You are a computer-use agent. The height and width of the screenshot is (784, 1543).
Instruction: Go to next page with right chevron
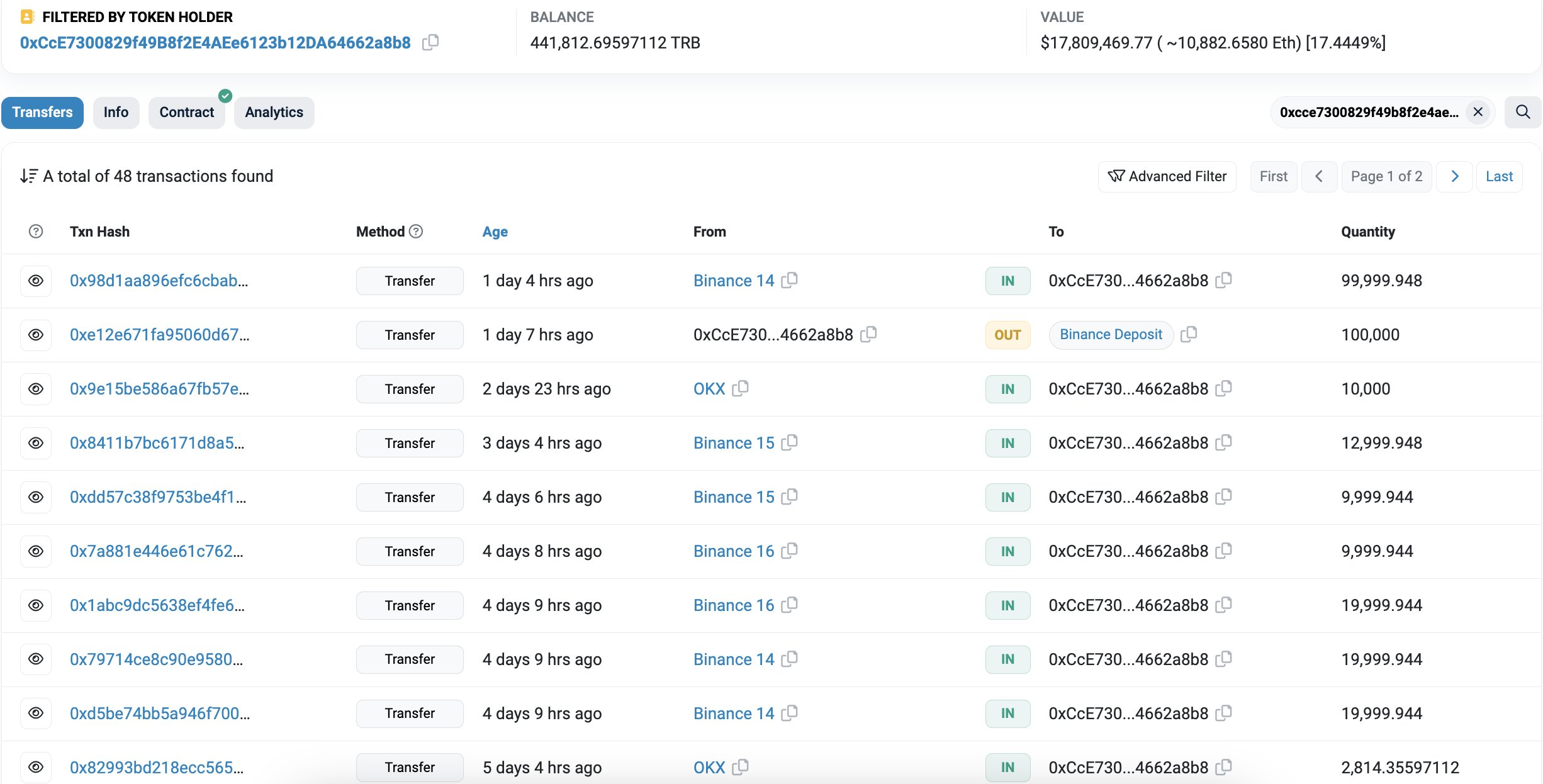[x=1454, y=177]
